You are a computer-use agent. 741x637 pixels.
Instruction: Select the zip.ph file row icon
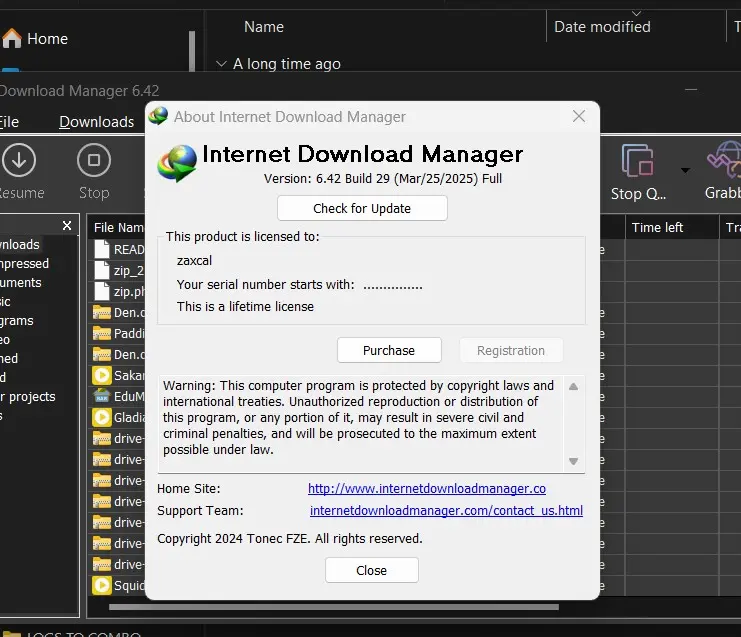click(x=102, y=291)
